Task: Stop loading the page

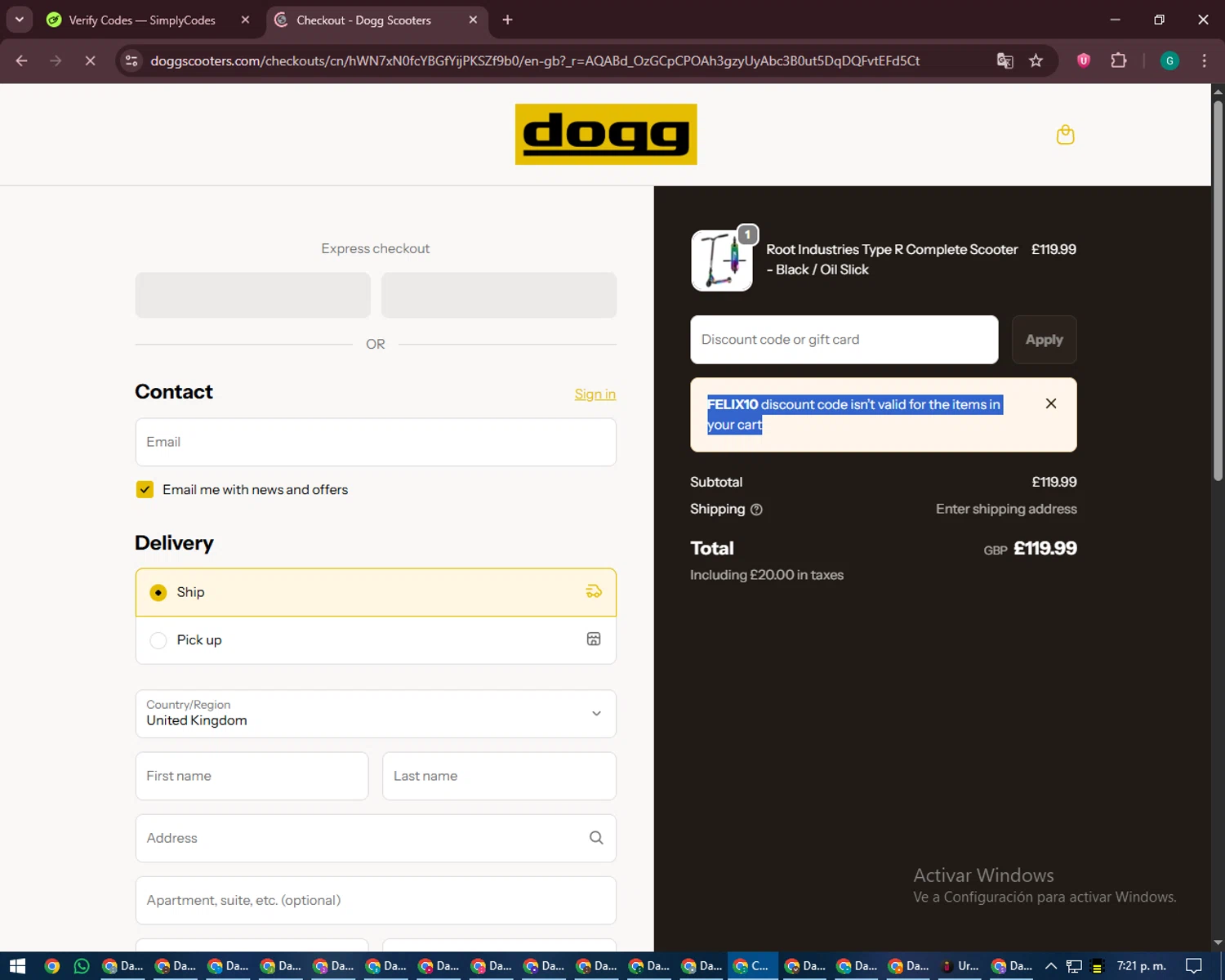Action: pyautogui.click(x=90, y=60)
